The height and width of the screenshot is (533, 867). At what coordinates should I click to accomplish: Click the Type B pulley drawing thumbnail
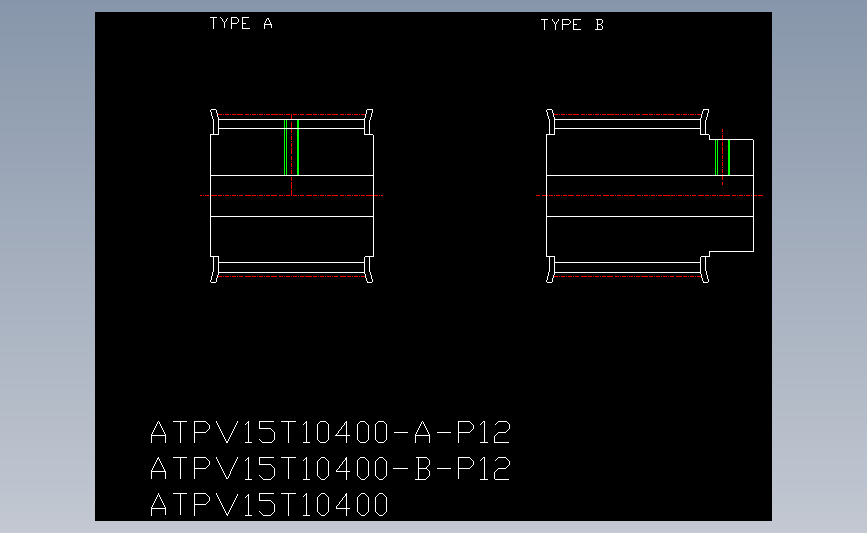tap(650, 196)
